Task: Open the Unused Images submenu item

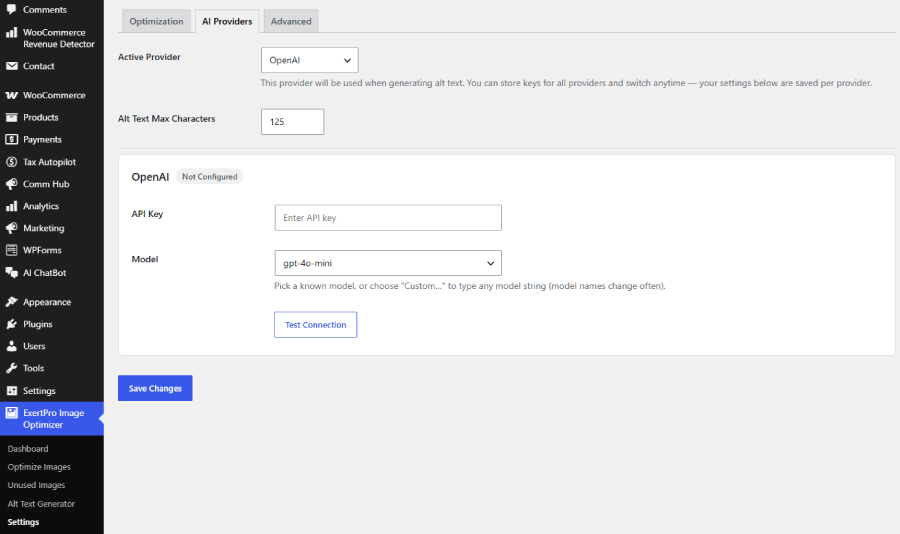Action: pos(36,485)
